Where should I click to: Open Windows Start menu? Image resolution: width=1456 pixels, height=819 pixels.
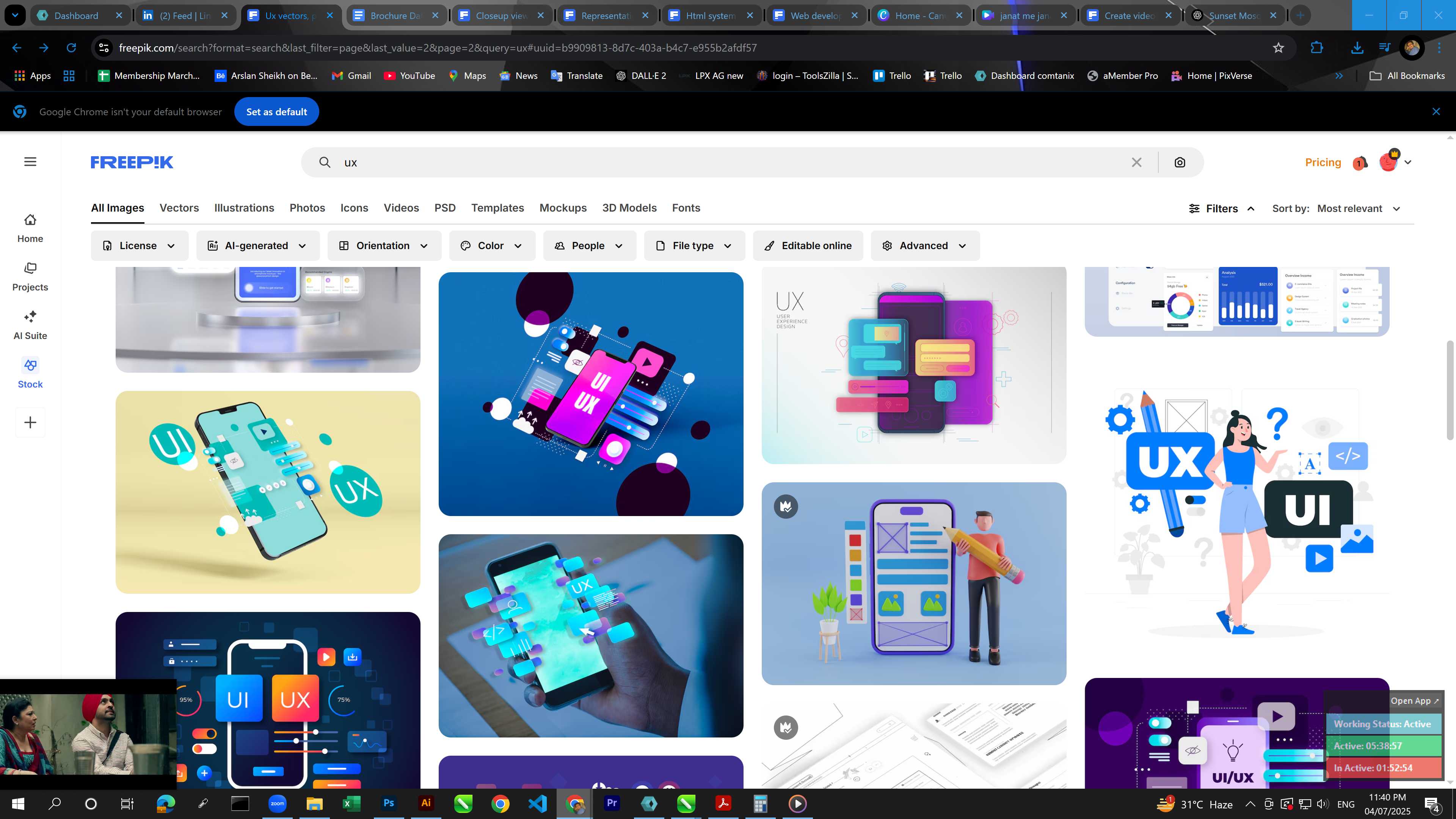point(18,804)
